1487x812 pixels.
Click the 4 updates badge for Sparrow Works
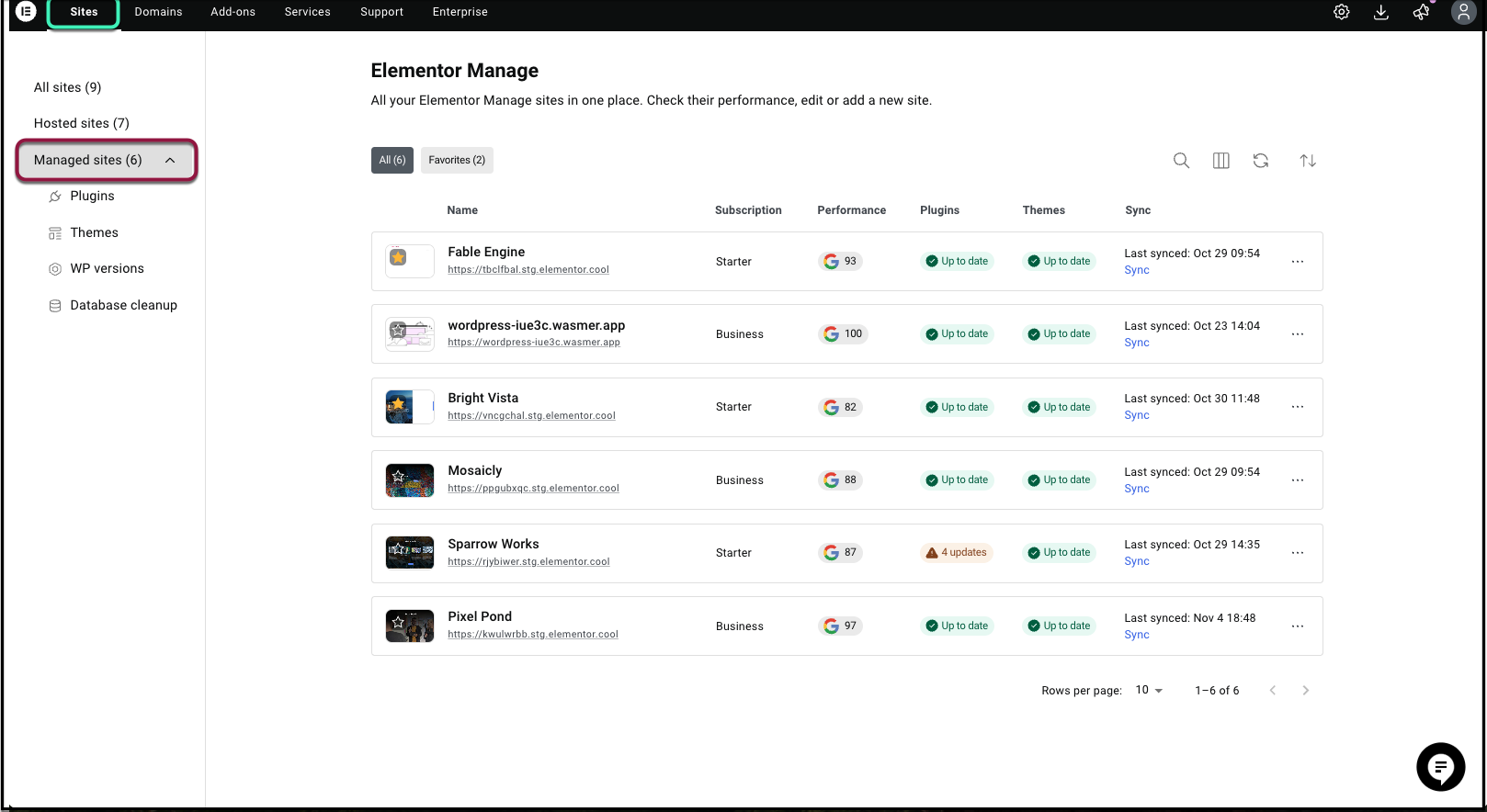(956, 553)
